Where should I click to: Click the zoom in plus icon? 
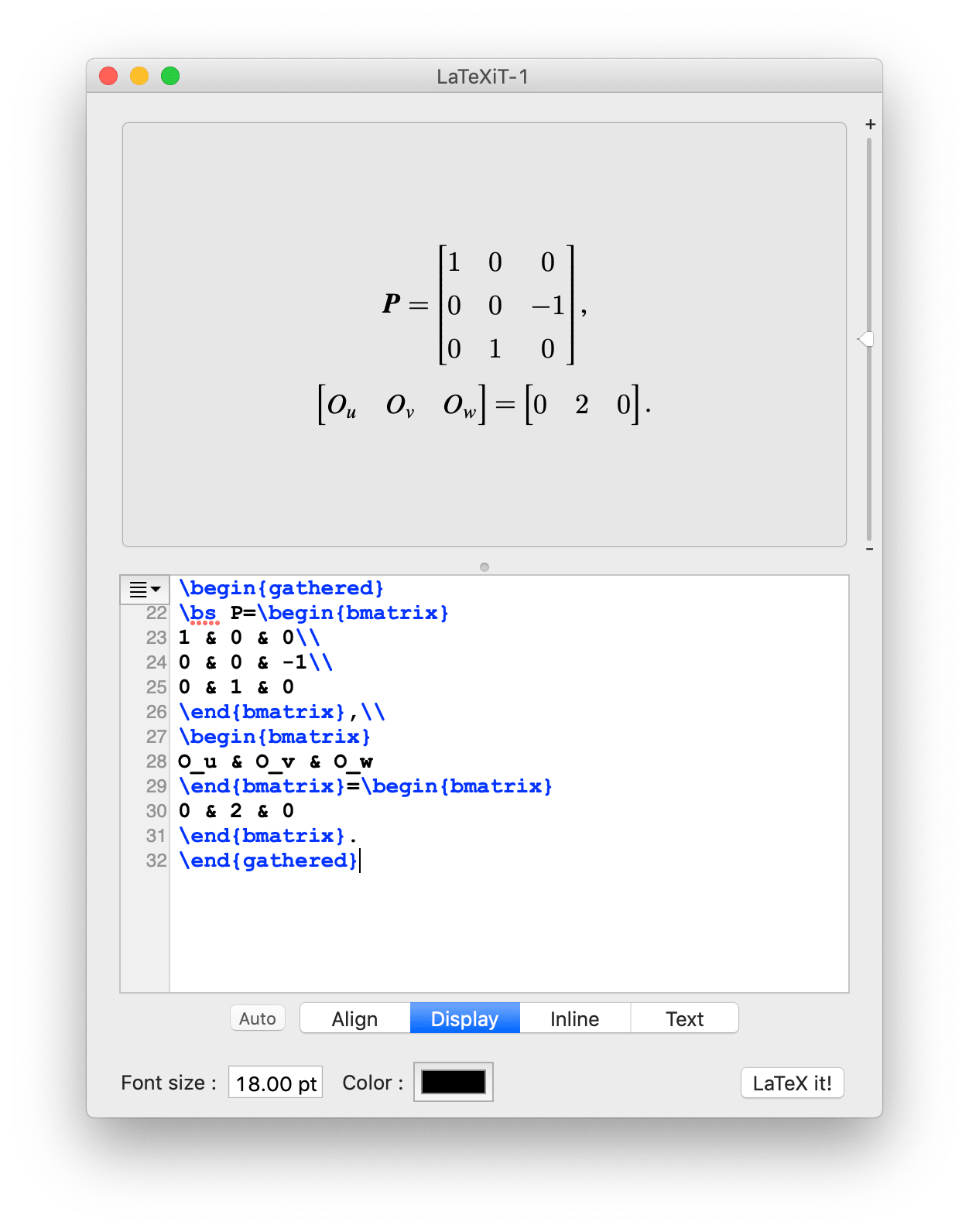[x=870, y=125]
